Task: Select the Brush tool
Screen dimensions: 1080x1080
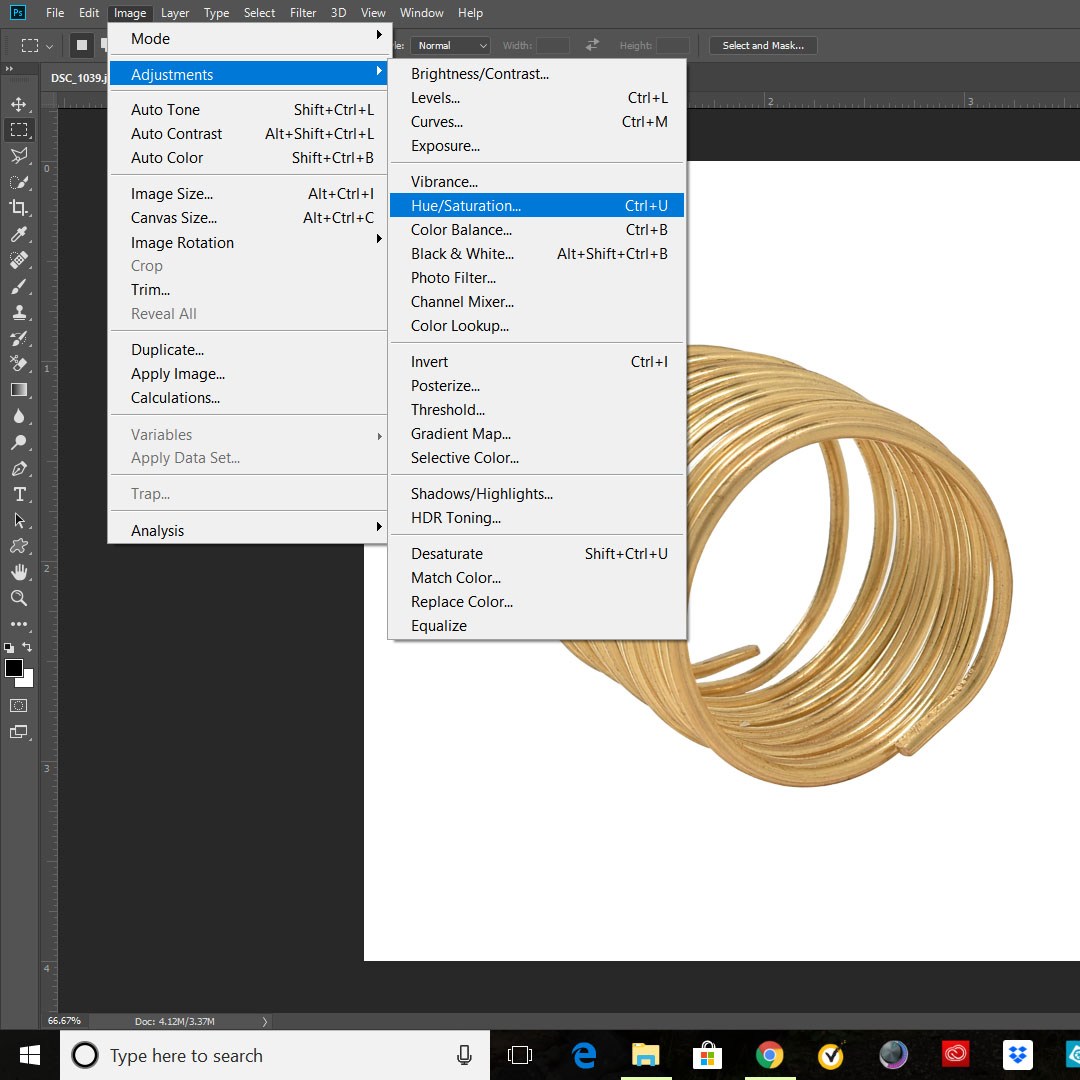Action: tap(18, 286)
